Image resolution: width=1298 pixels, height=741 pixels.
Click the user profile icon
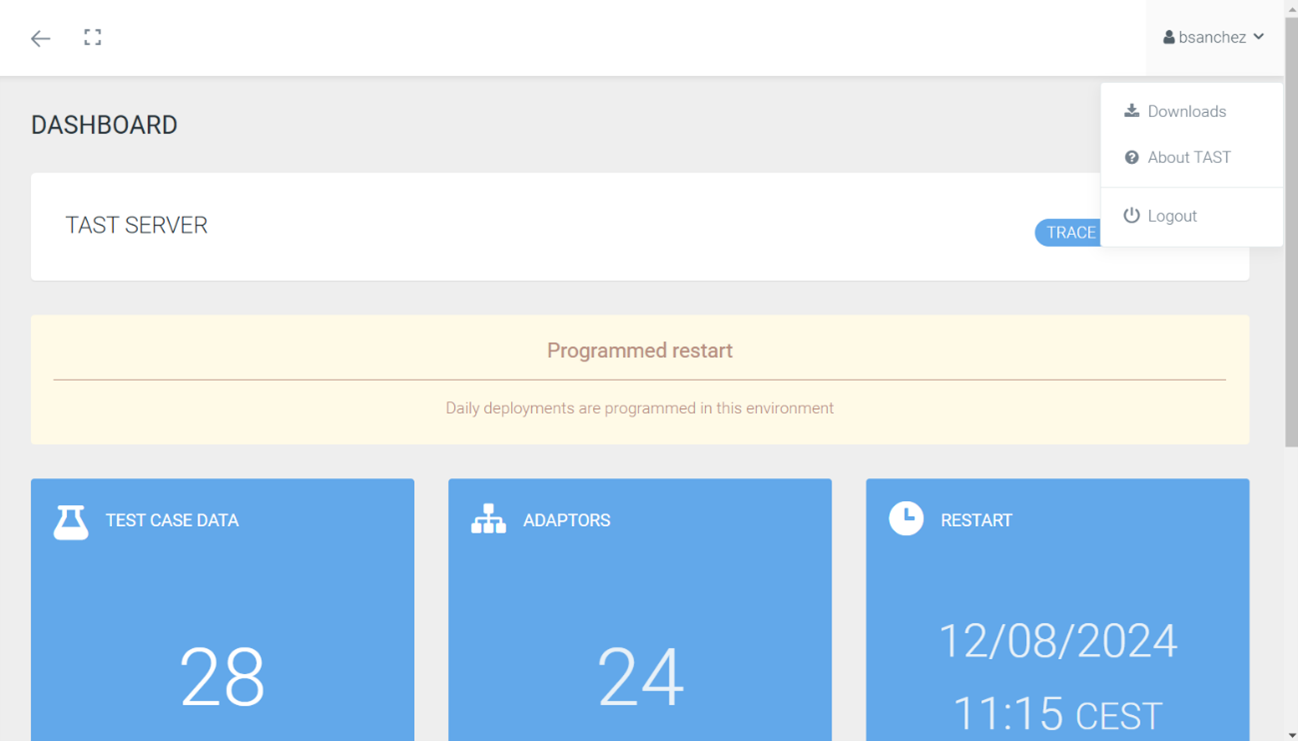click(1168, 38)
